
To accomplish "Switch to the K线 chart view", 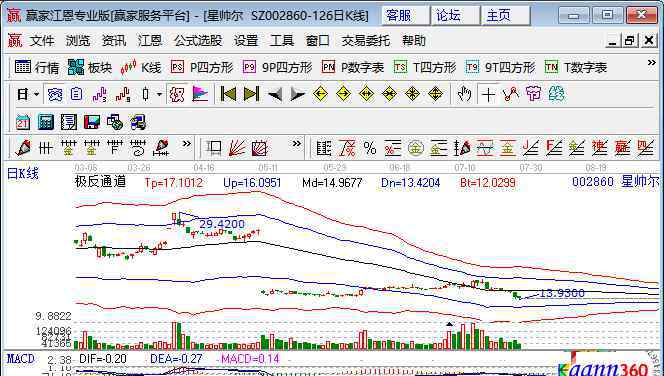I will (x=141, y=67).
